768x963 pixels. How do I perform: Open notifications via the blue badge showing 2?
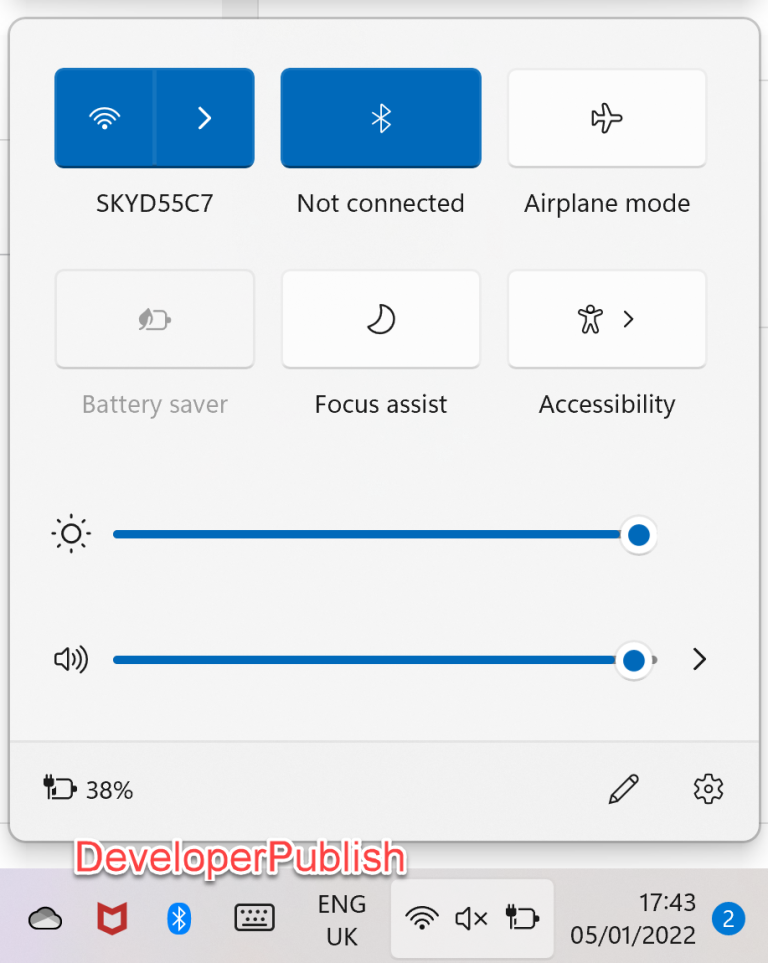[x=729, y=918]
